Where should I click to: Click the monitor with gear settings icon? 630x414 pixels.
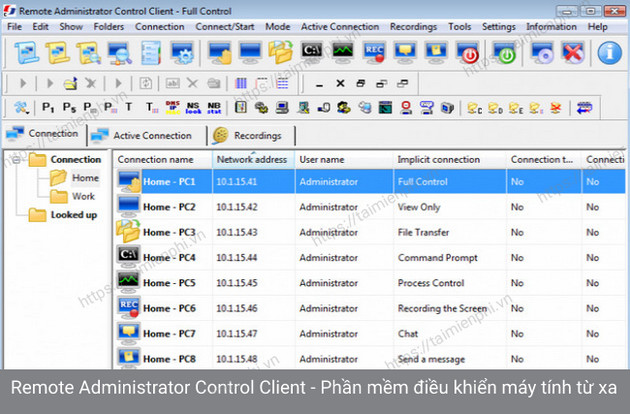coord(182,53)
